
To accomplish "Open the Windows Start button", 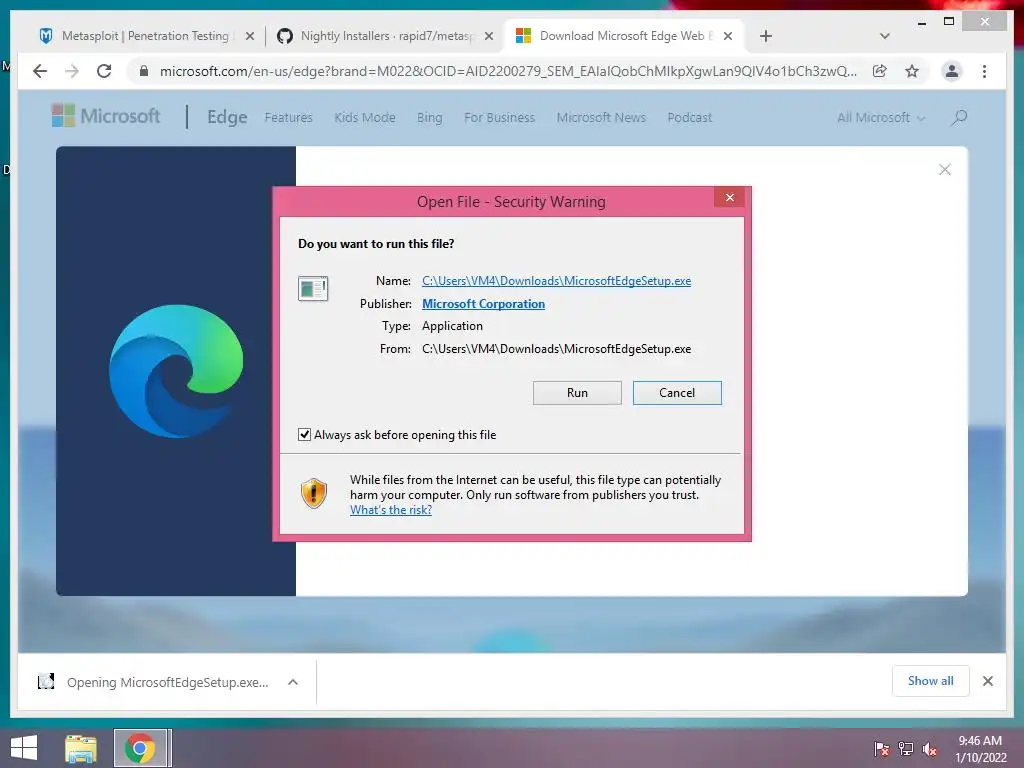I will [24, 748].
